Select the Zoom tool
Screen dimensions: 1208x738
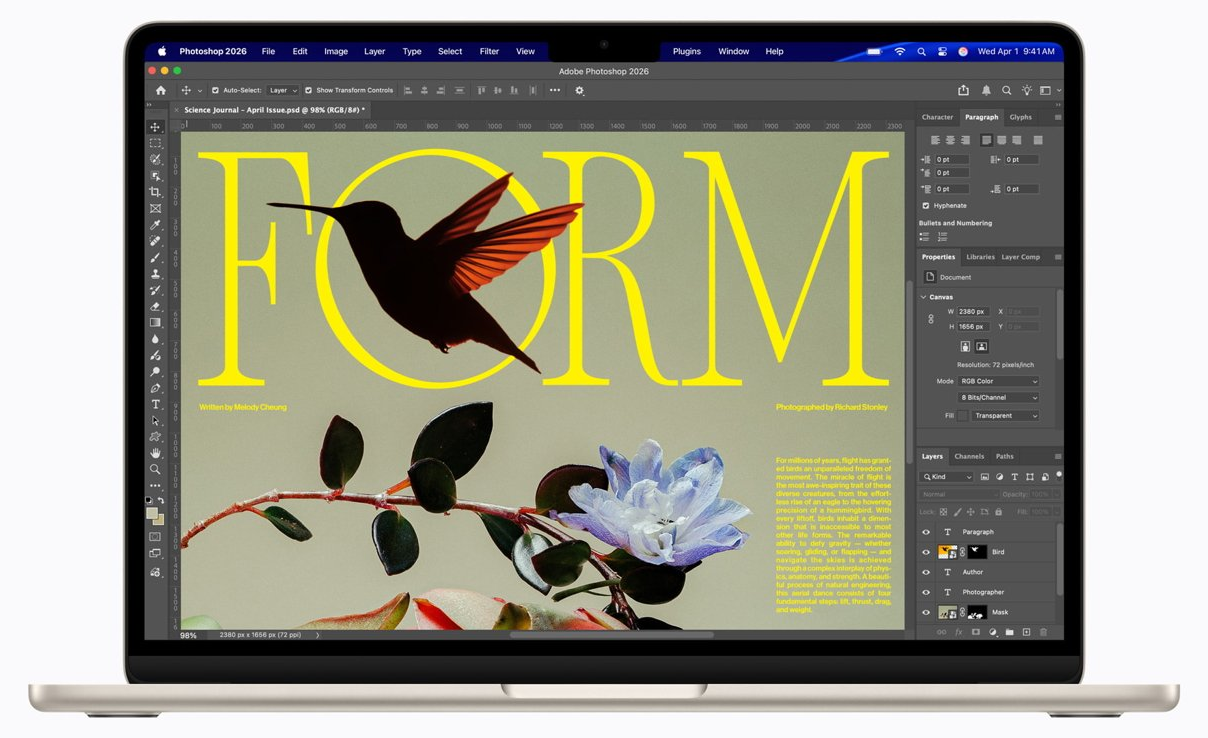[x=155, y=469]
